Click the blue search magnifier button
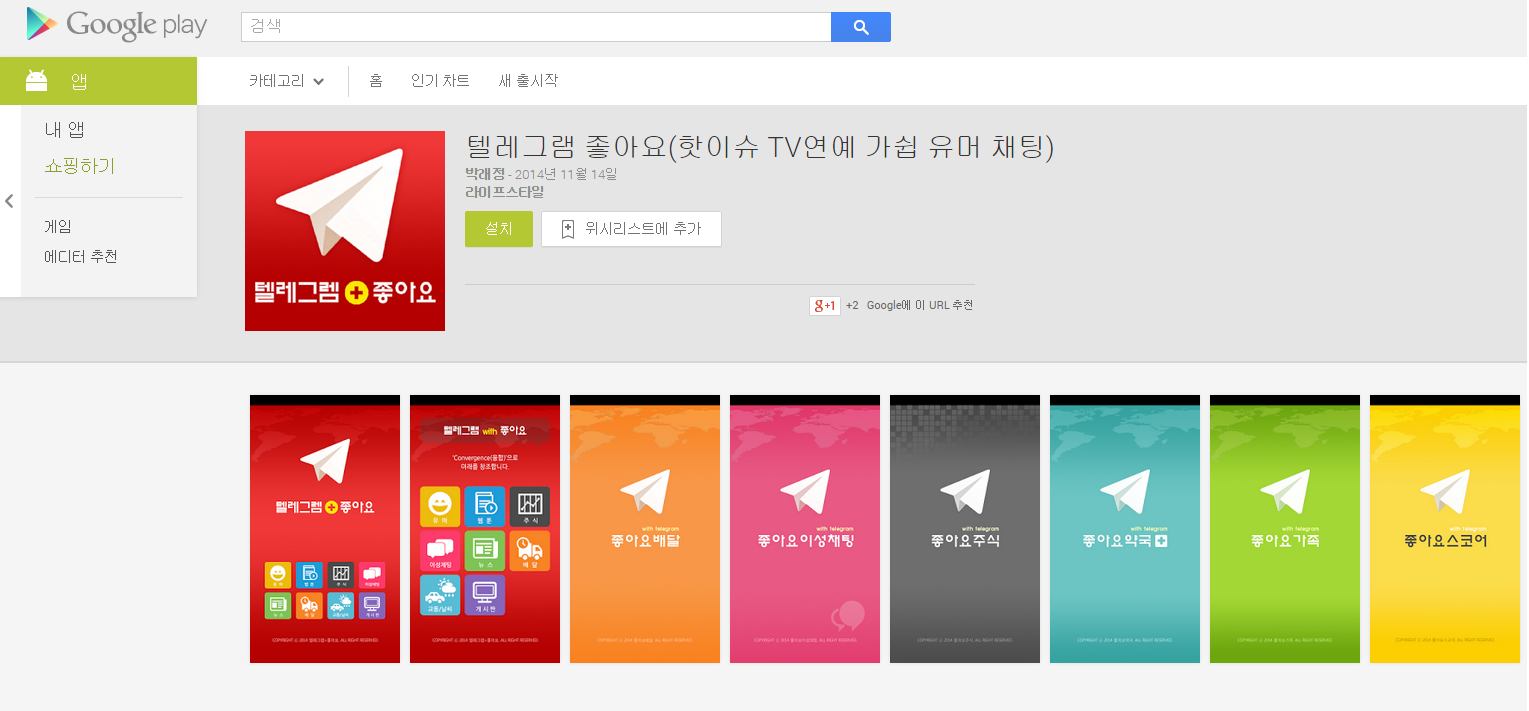The image size is (1529, 711). (861, 27)
